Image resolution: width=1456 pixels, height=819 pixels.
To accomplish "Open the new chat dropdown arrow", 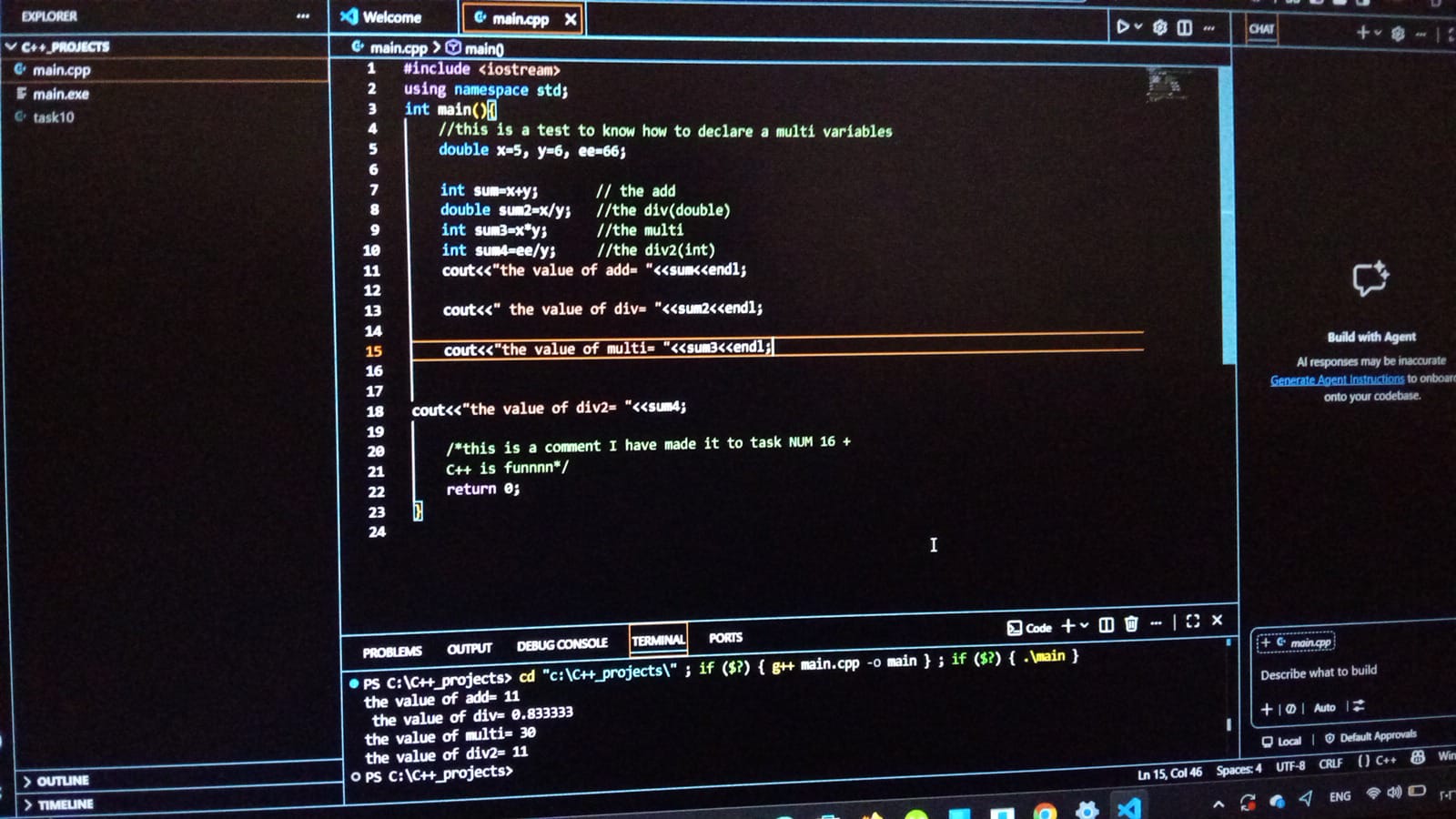I will (1378, 33).
